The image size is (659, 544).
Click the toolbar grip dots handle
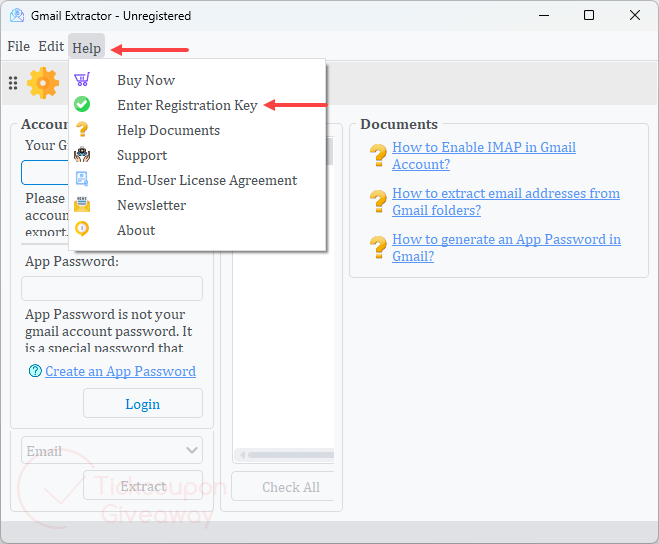(13, 83)
